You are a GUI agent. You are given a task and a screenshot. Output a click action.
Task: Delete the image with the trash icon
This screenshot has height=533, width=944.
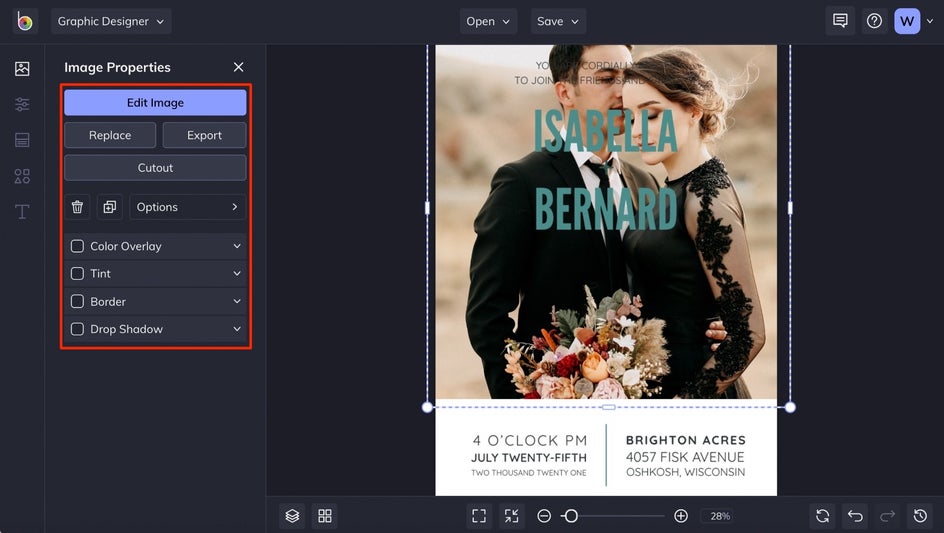78,207
